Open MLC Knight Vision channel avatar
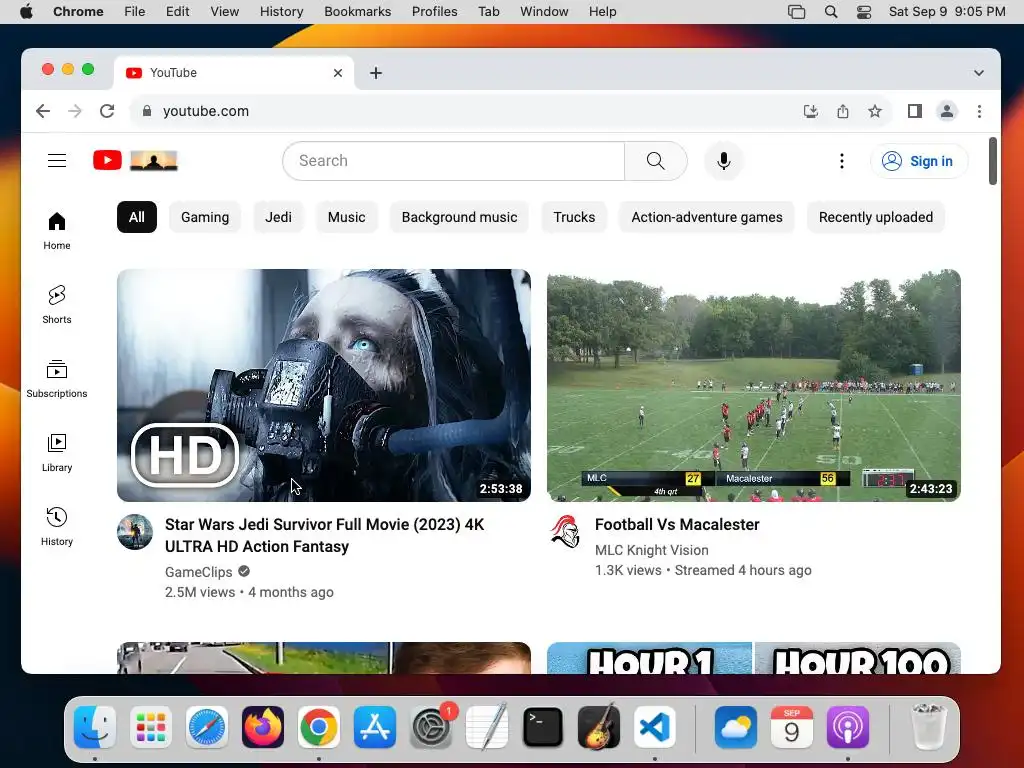The height and width of the screenshot is (768, 1024). (x=565, y=532)
